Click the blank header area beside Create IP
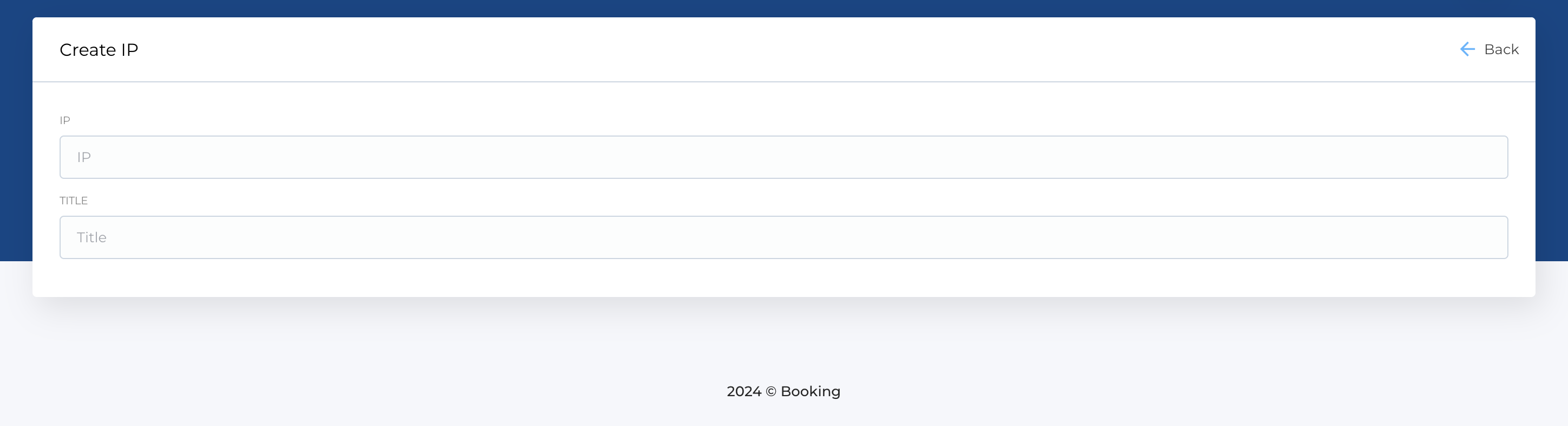1568x426 pixels. click(x=730, y=49)
